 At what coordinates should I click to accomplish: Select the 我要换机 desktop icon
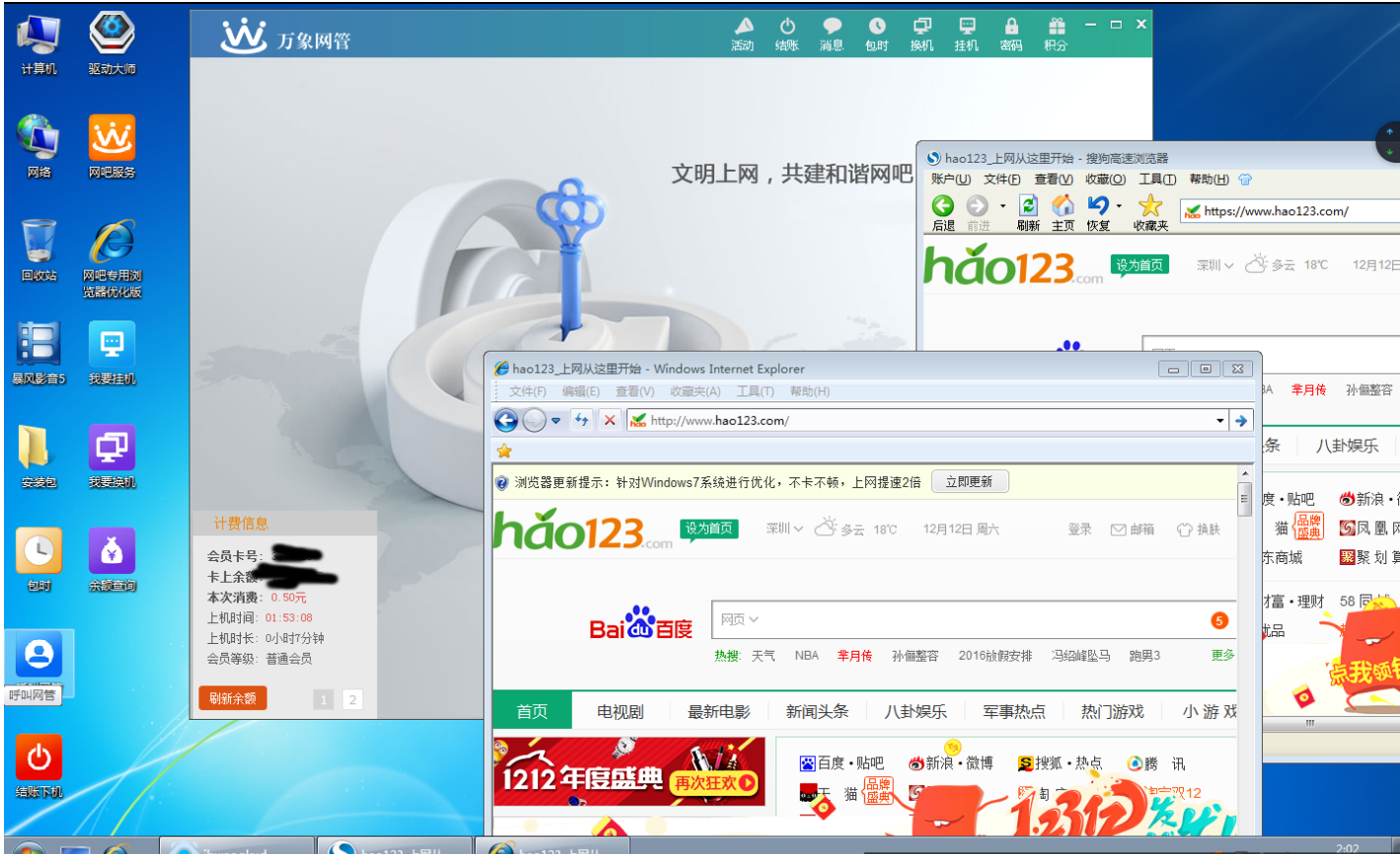pos(111,457)
